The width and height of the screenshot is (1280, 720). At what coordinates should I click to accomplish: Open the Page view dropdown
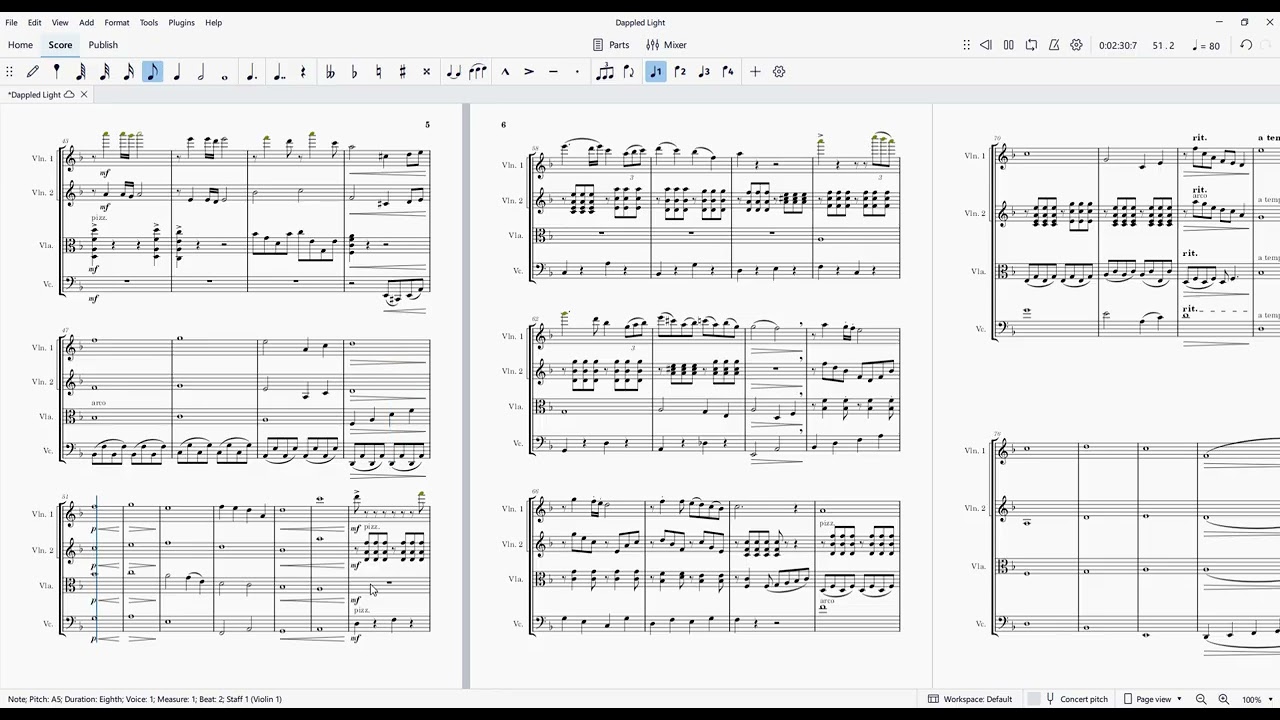pos(1153,699)
